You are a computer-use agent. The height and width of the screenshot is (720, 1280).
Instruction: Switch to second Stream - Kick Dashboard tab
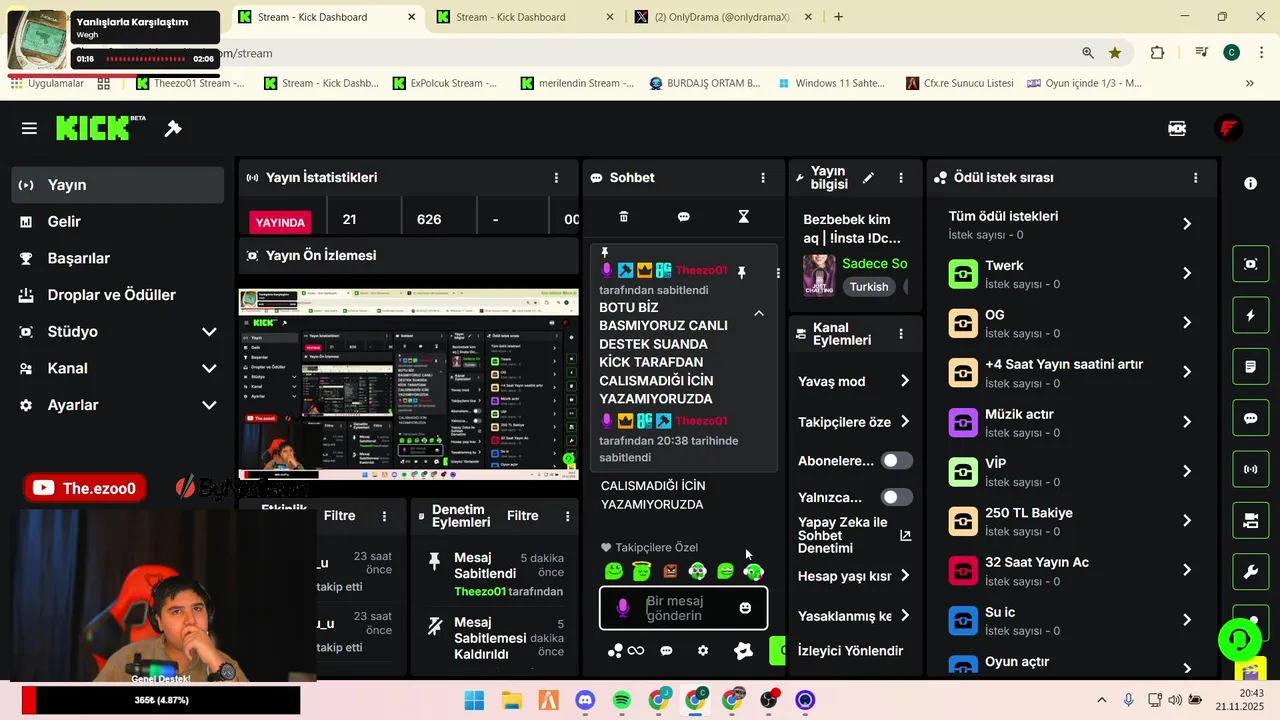click(526, 17)
